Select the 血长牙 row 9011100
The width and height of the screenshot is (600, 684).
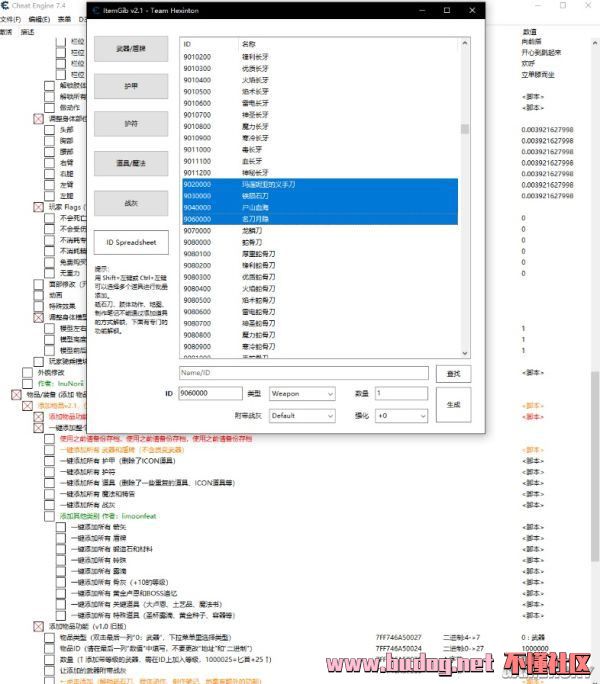[320, 161]
